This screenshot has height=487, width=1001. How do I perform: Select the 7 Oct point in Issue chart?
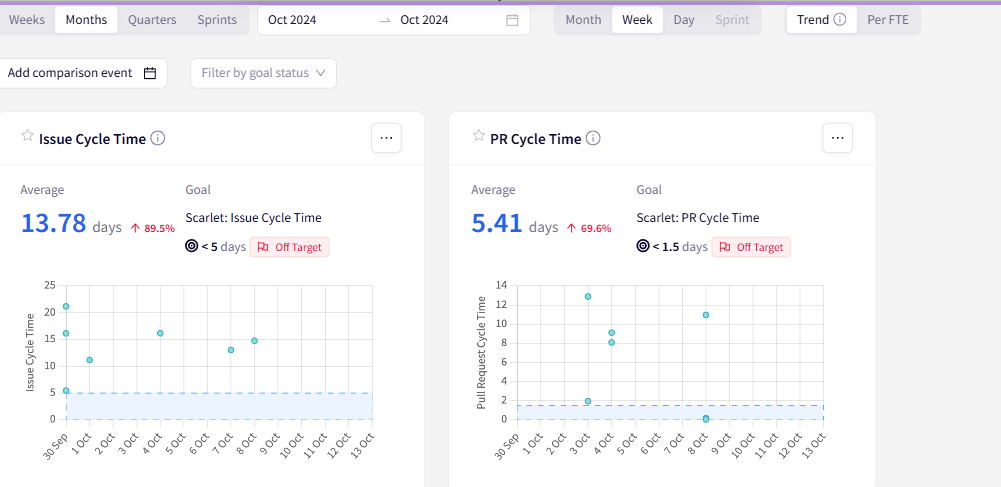tap(231, 350)
